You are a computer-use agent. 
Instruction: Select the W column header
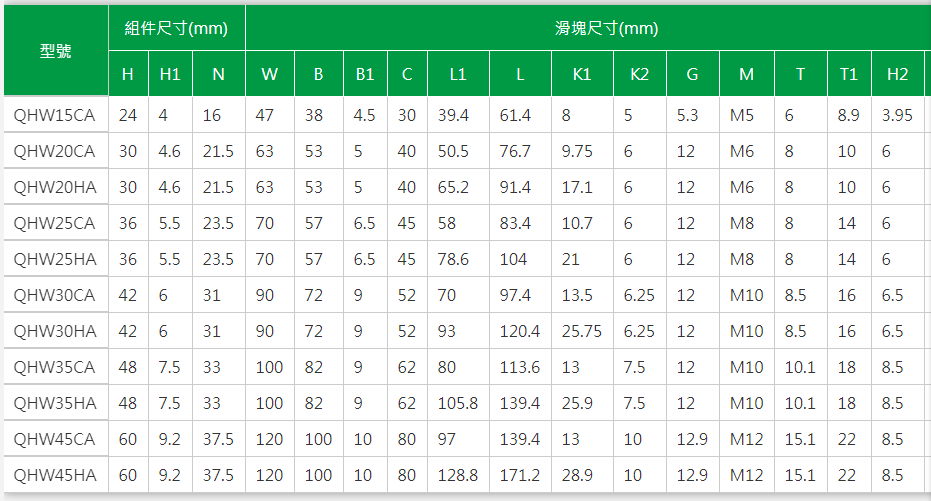tap(270, 74)
